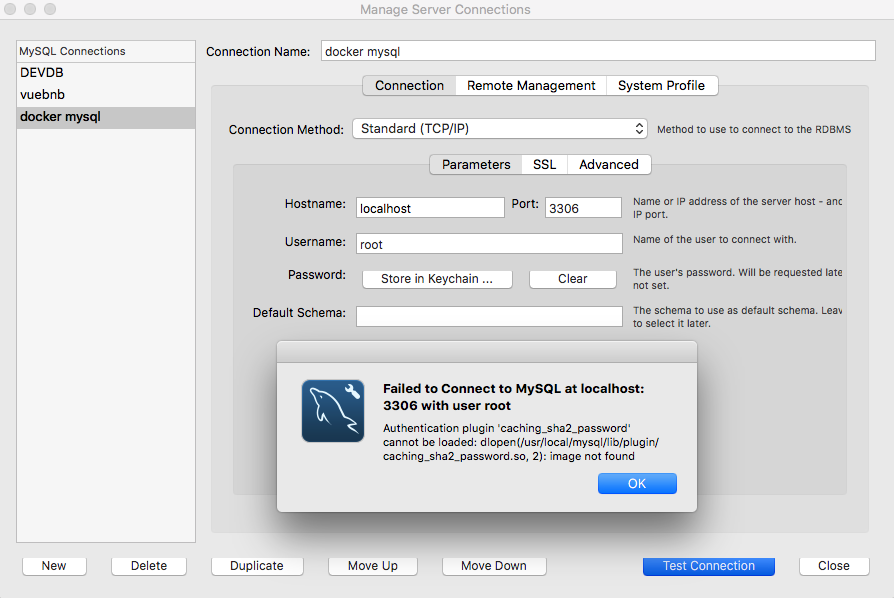The image size is (894, 598).
Task: Open the SSL sub-tab
Action: (544, 165)
